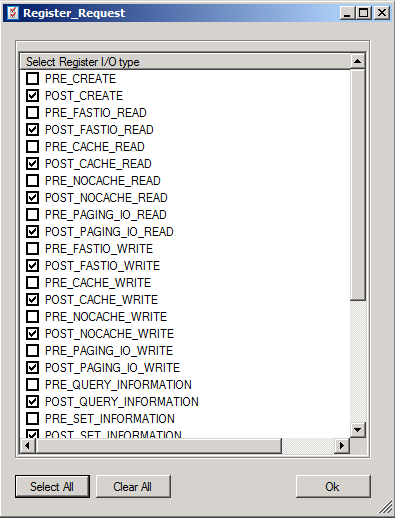The image size is (395, 518).
Task: Click the horizontal scrollbar left arrow
Action: click(28, 446)
